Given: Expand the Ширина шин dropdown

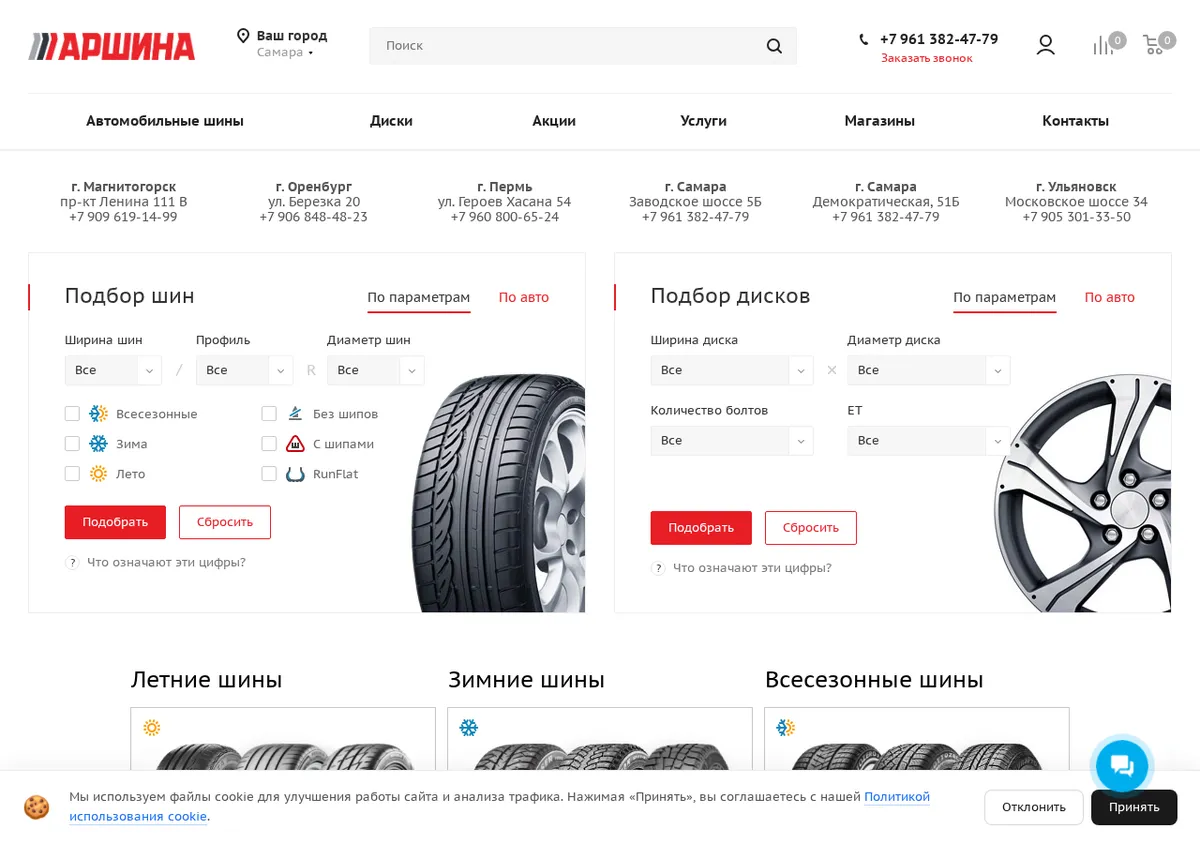Looking at the screenshot, I should 113,370.
